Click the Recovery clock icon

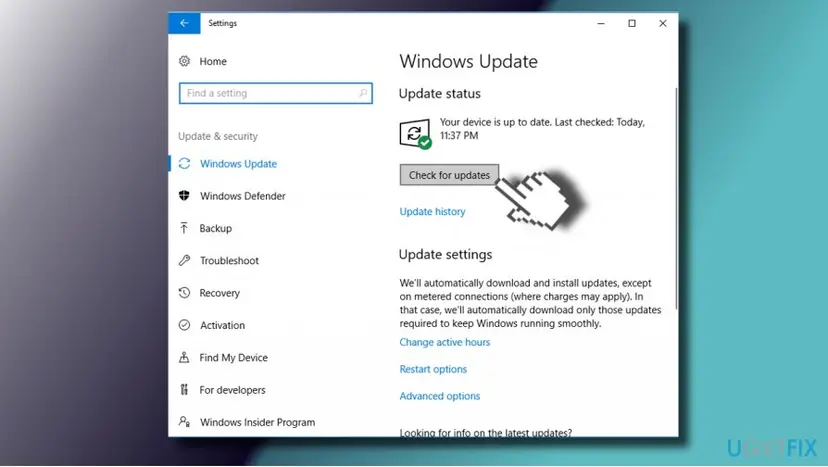[x=184, y=292]
